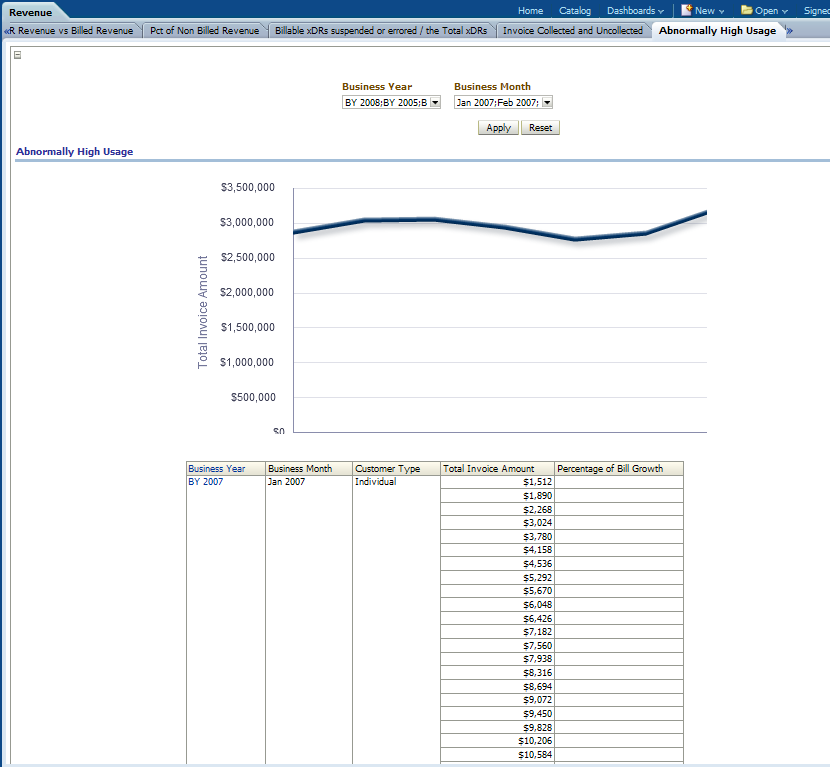Open the Catalog link
This screenshot has width=830, height=767.
click(574, 11)
